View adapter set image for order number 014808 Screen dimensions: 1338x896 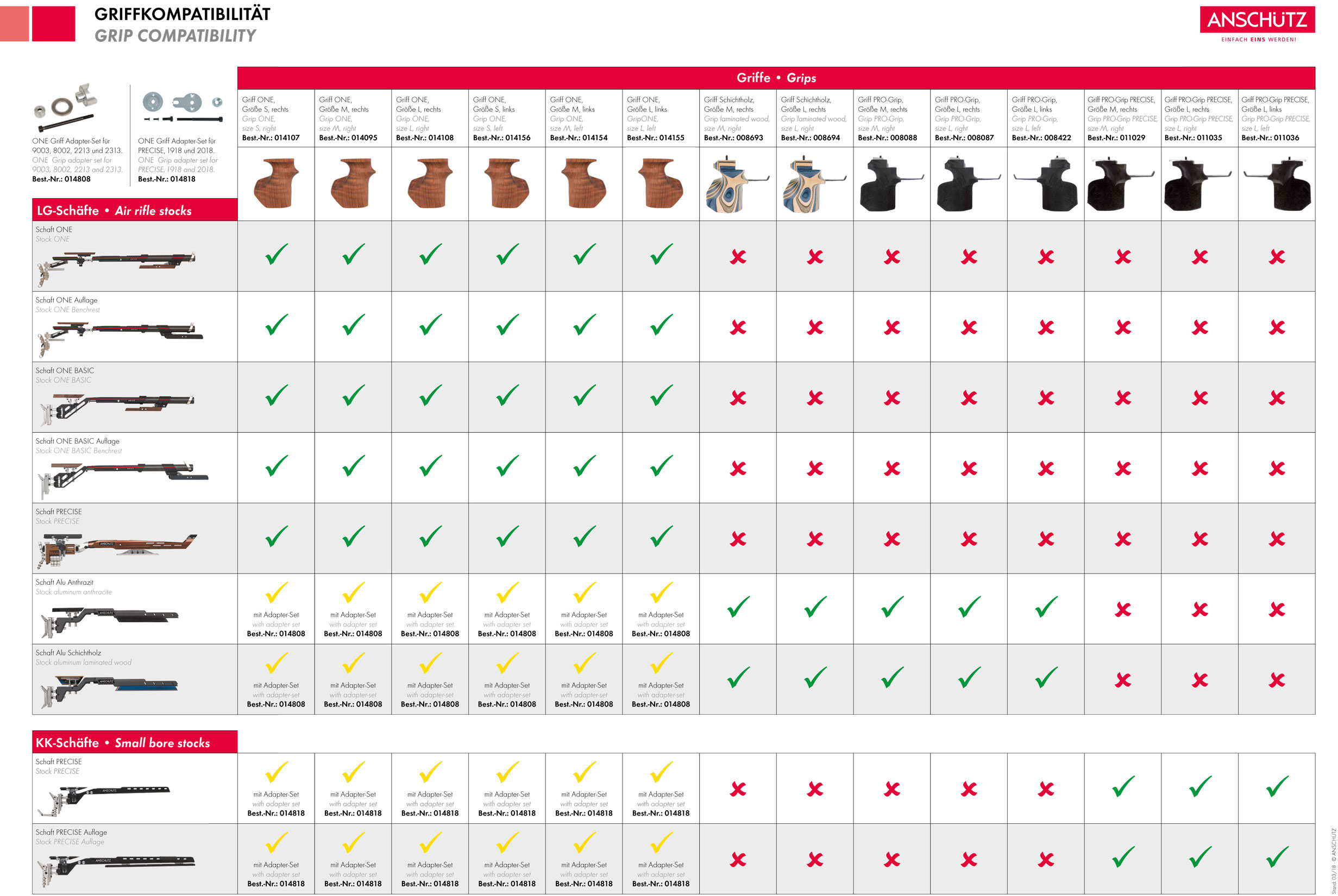[x=65, y=108]
